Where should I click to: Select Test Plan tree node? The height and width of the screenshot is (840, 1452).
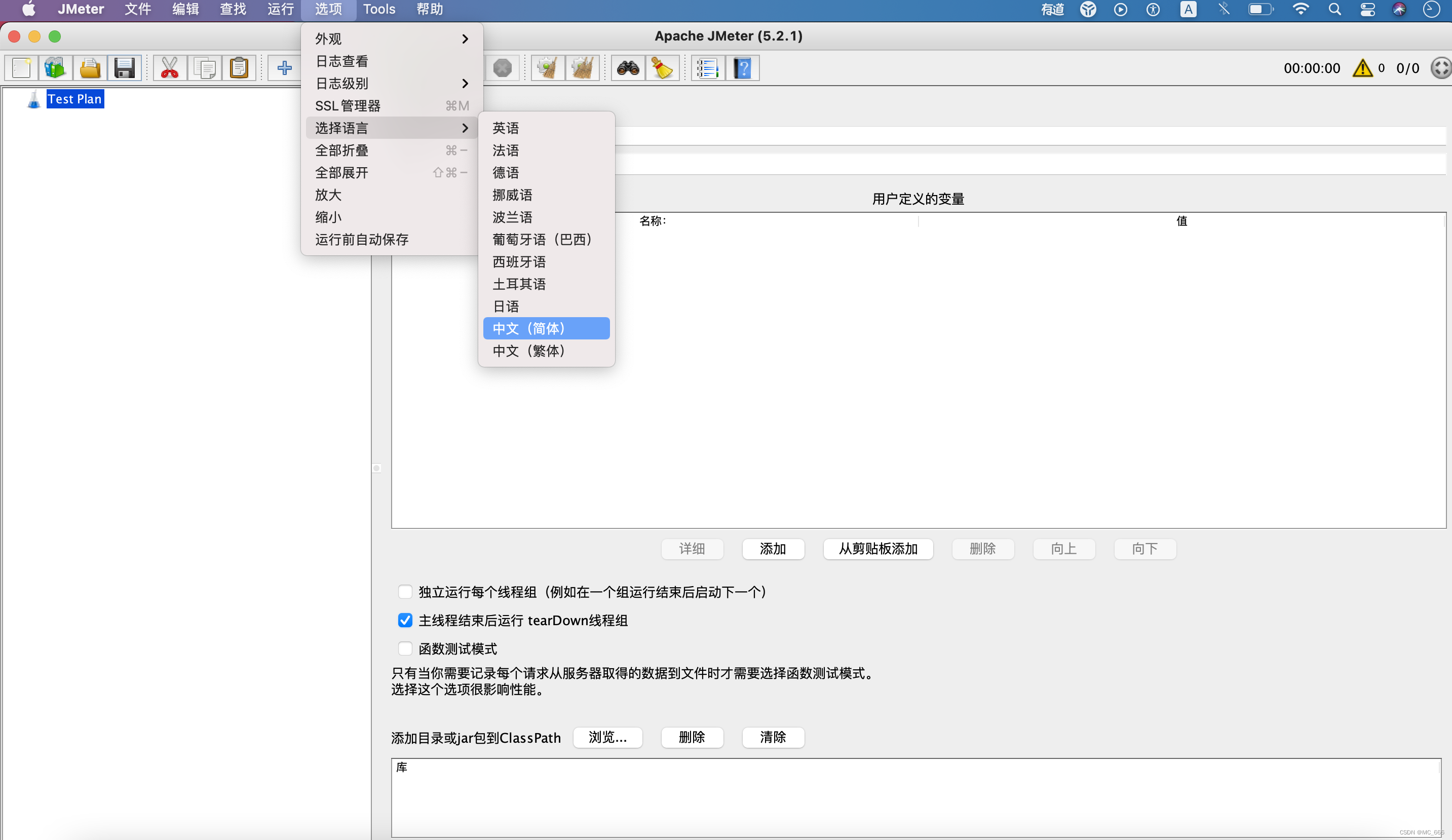coord(74,99)
